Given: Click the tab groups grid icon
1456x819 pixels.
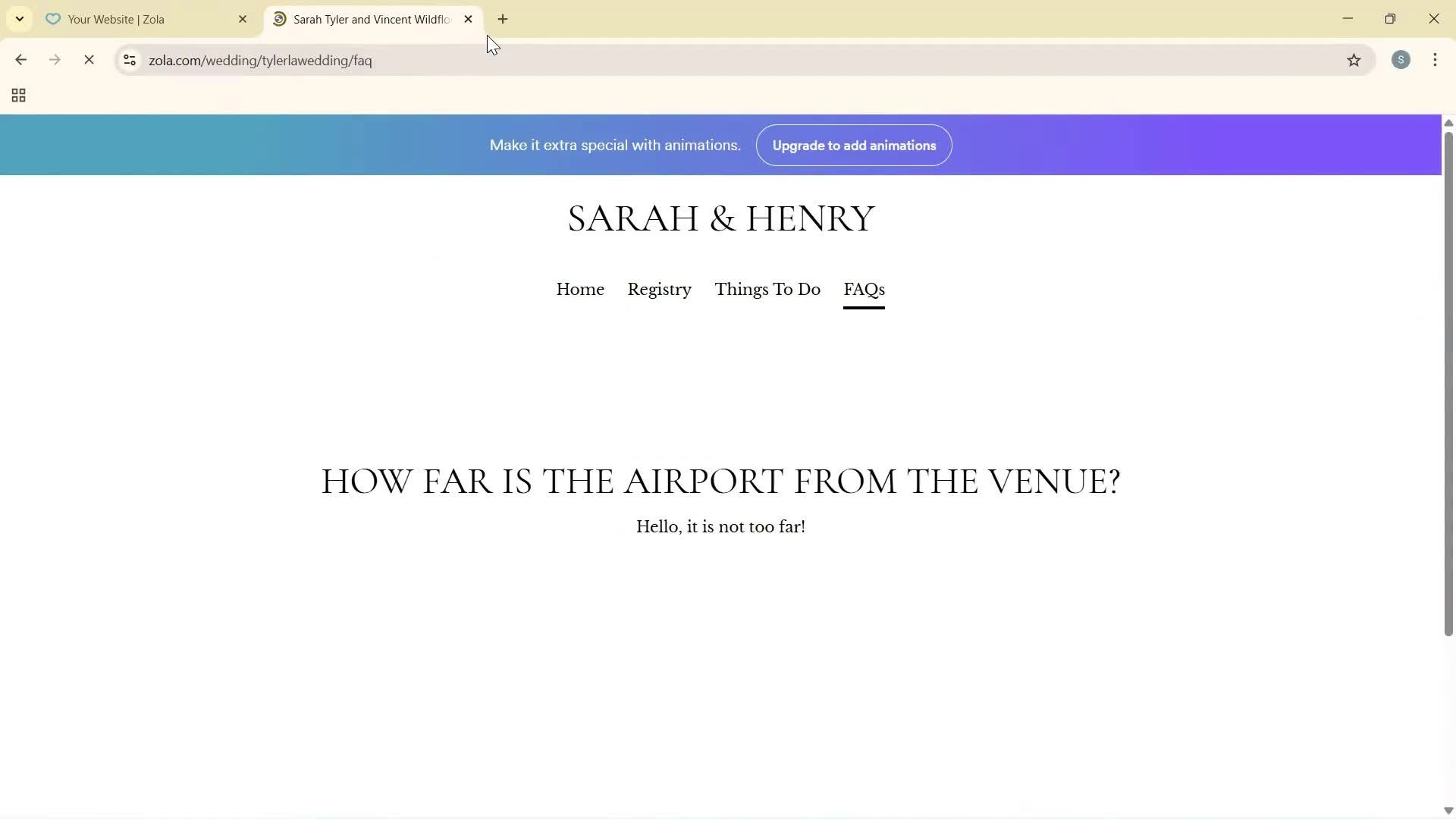Looking at the screenshot, I should (x=17, y=95).
